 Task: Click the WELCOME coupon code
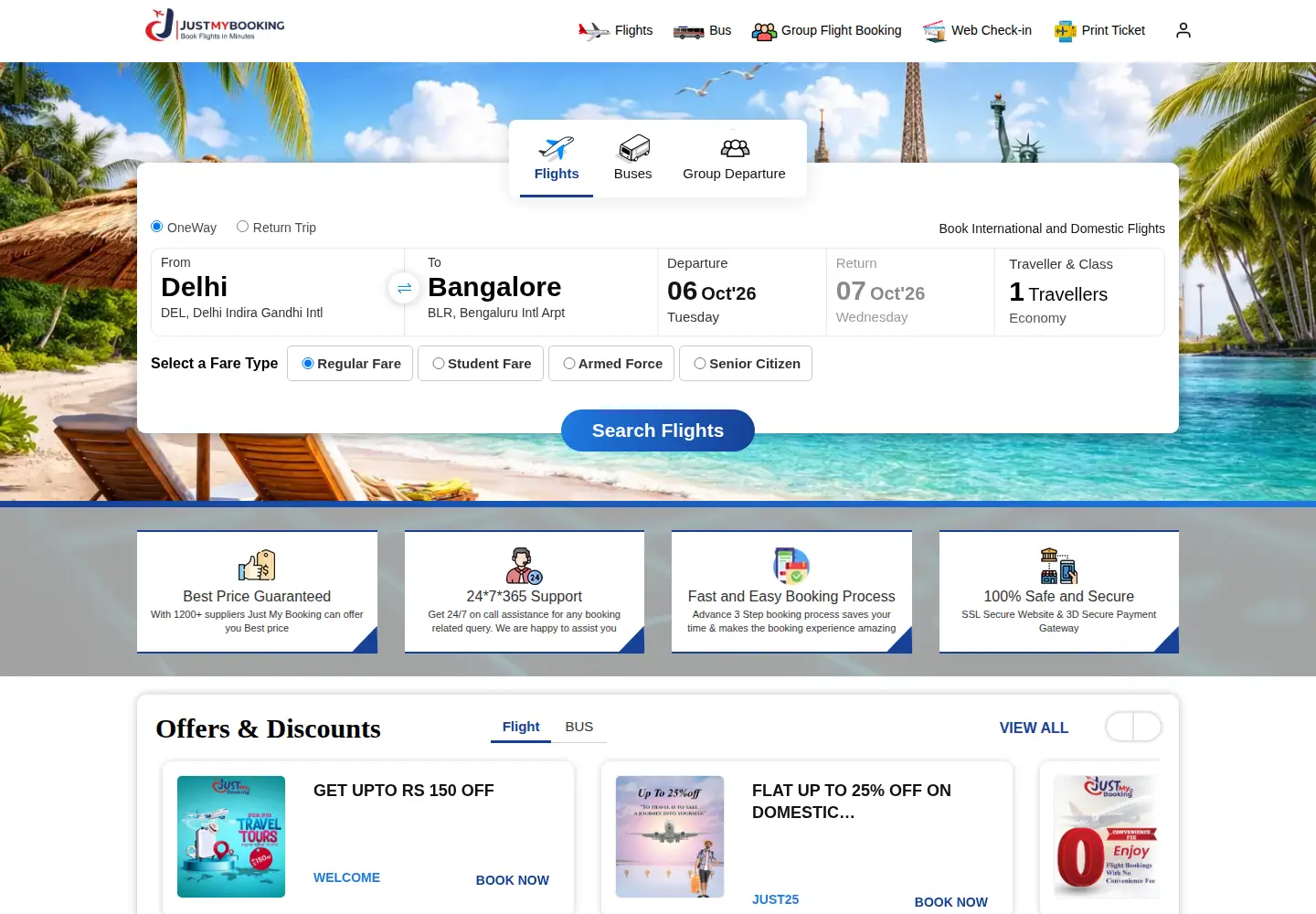point(346,877)
